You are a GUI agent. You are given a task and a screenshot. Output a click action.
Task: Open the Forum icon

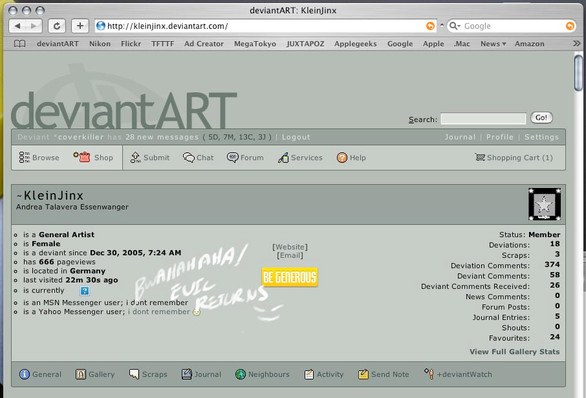pos(232,157)
